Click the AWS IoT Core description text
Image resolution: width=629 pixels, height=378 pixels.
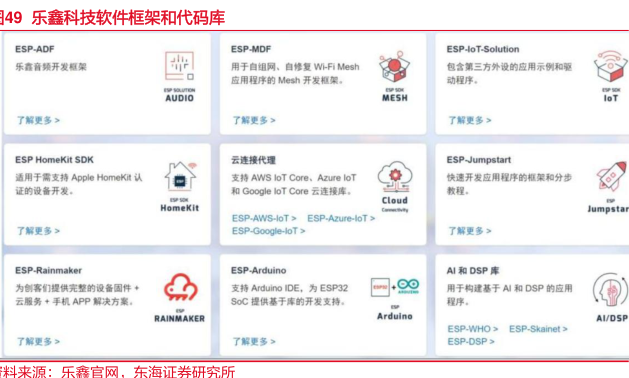click(294, 185)
